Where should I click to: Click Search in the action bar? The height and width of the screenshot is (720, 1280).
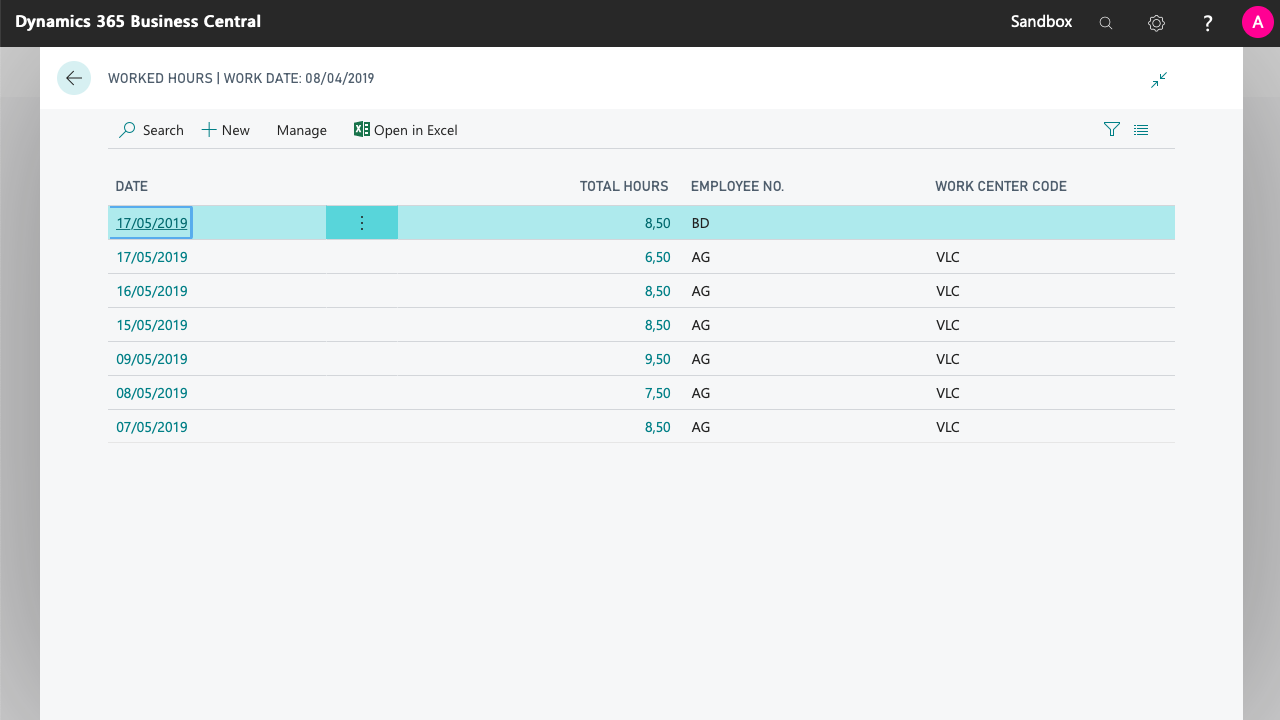152,130
